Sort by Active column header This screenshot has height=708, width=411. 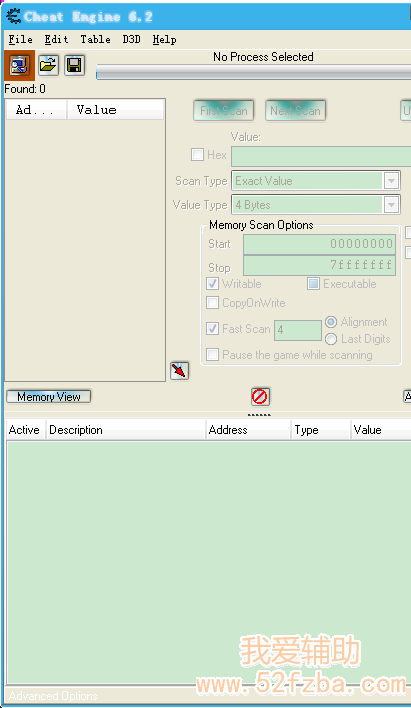coord(25,430)
